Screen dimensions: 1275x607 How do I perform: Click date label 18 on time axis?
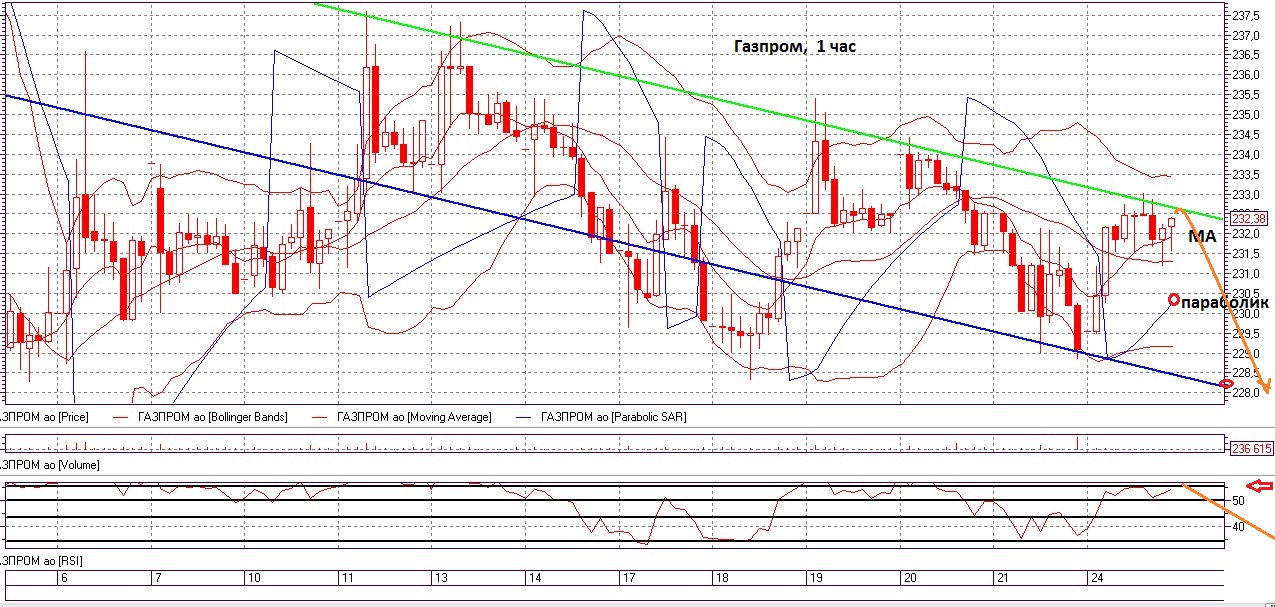721,578
